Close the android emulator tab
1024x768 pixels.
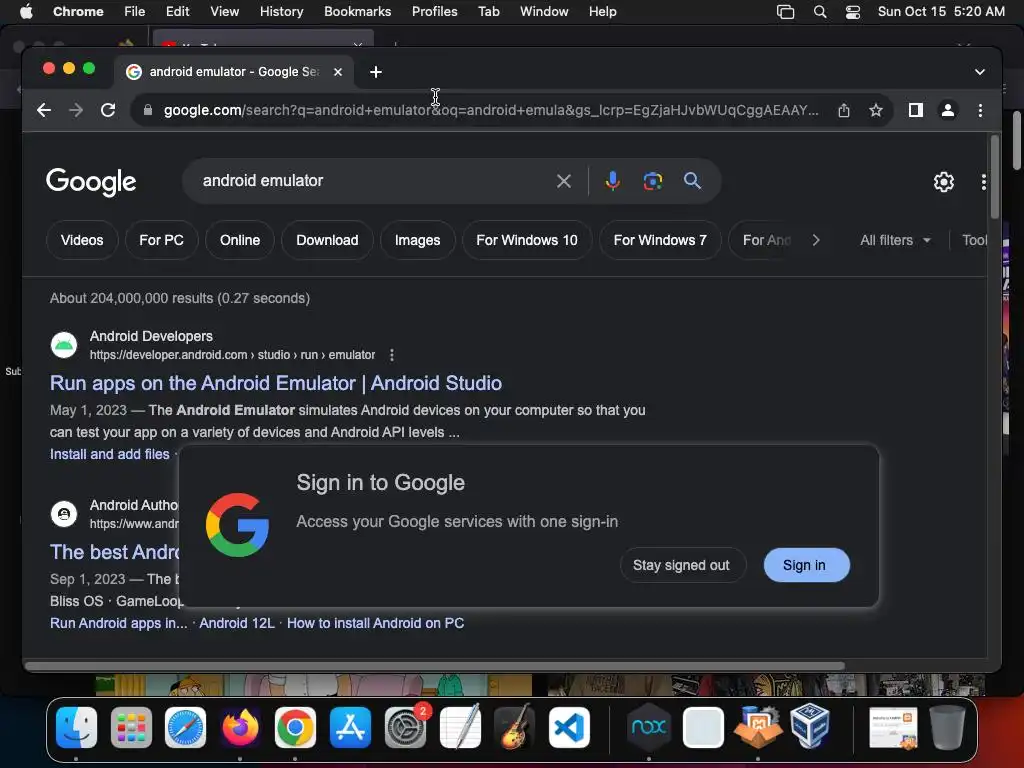338,72
